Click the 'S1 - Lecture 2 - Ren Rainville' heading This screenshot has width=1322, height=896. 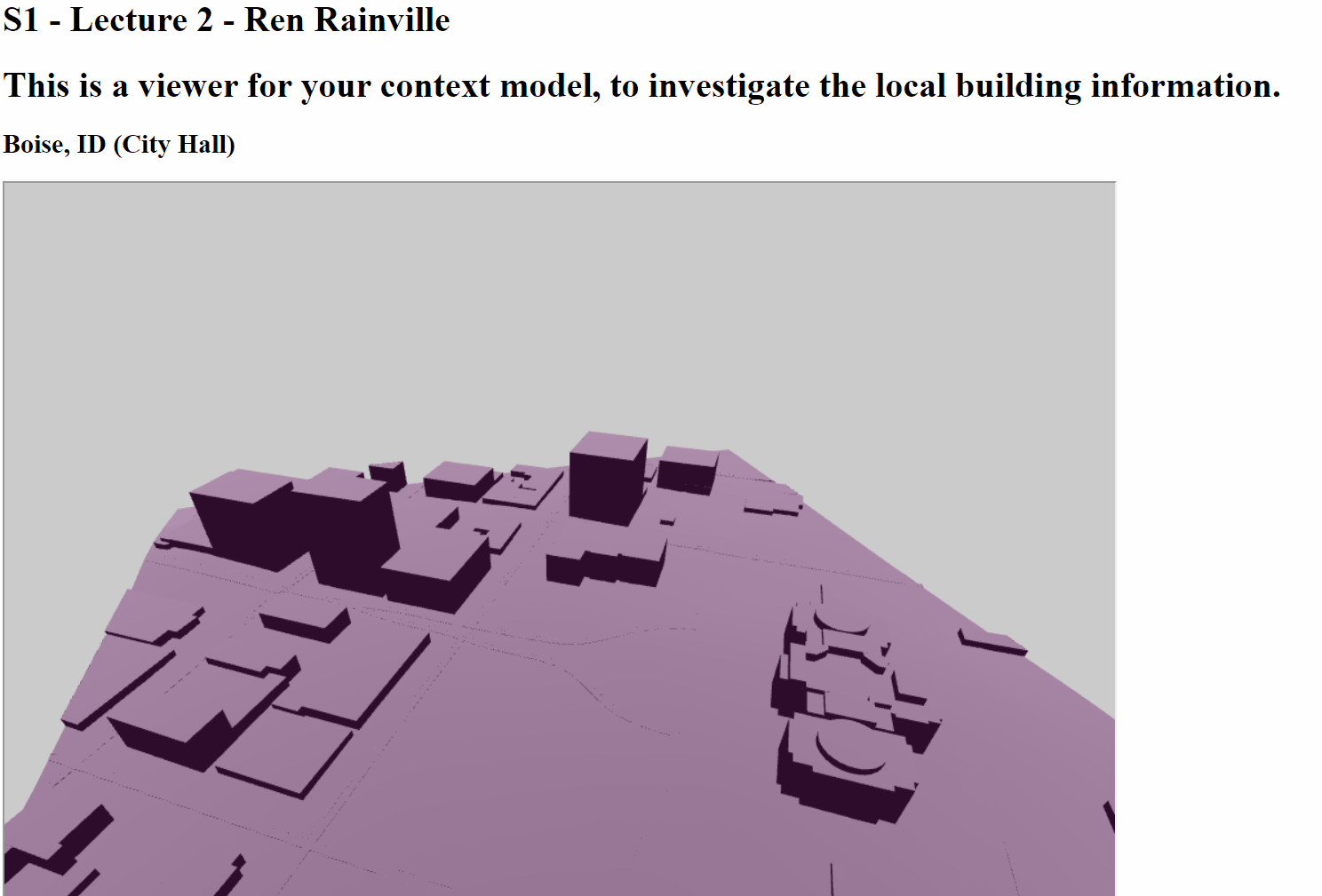coord(227,20)
